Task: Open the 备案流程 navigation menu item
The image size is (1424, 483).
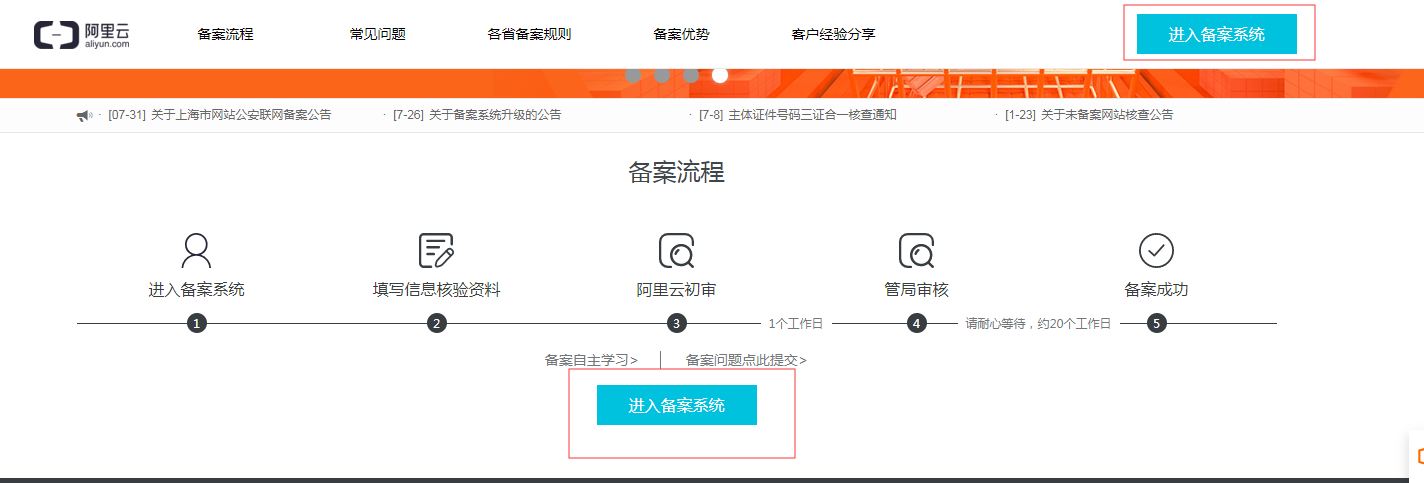Action: [225, 34]
